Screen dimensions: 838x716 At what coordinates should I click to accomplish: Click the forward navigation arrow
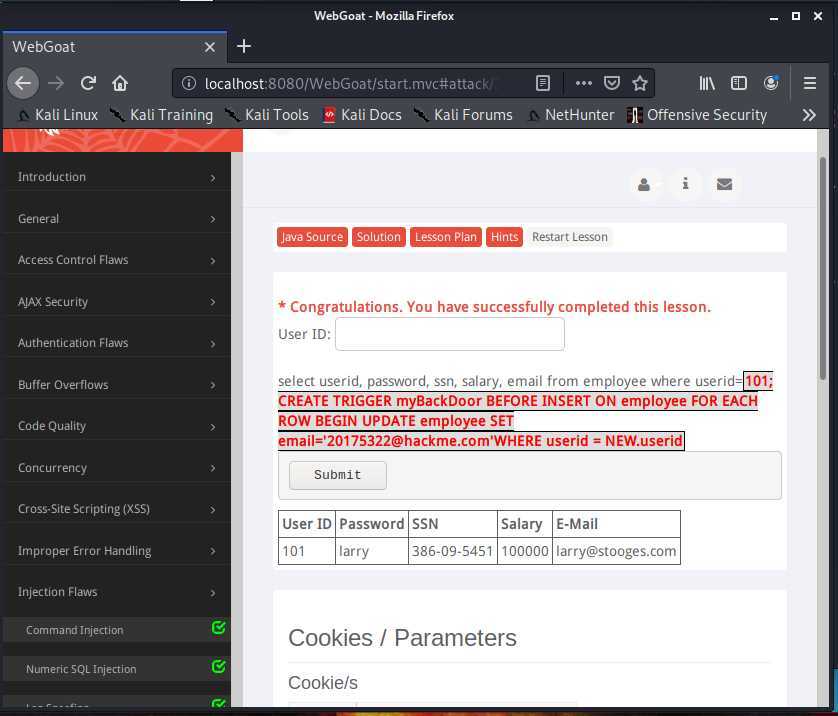pos(56,83)
